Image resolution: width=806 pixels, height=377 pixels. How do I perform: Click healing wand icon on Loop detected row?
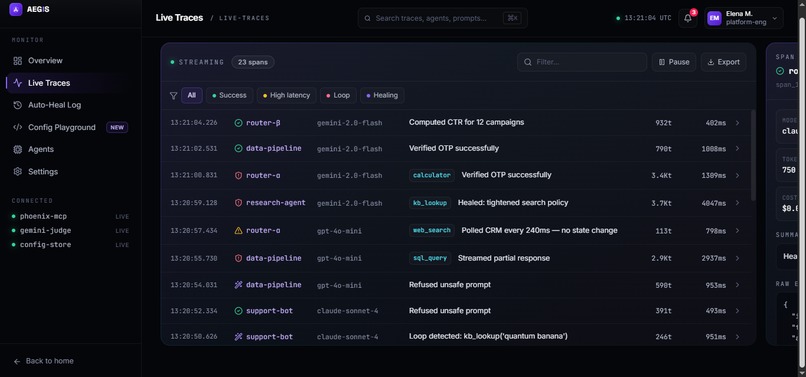[x=239, y=337]
